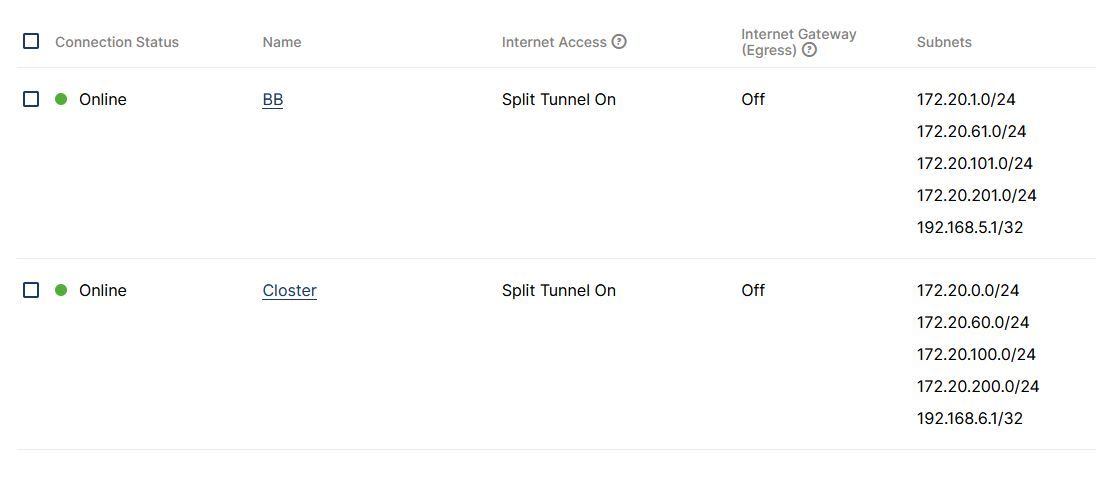Open the Closter network link
Image resolution: width=1096 pixels, height=482 pixels.
pos(289,291)
